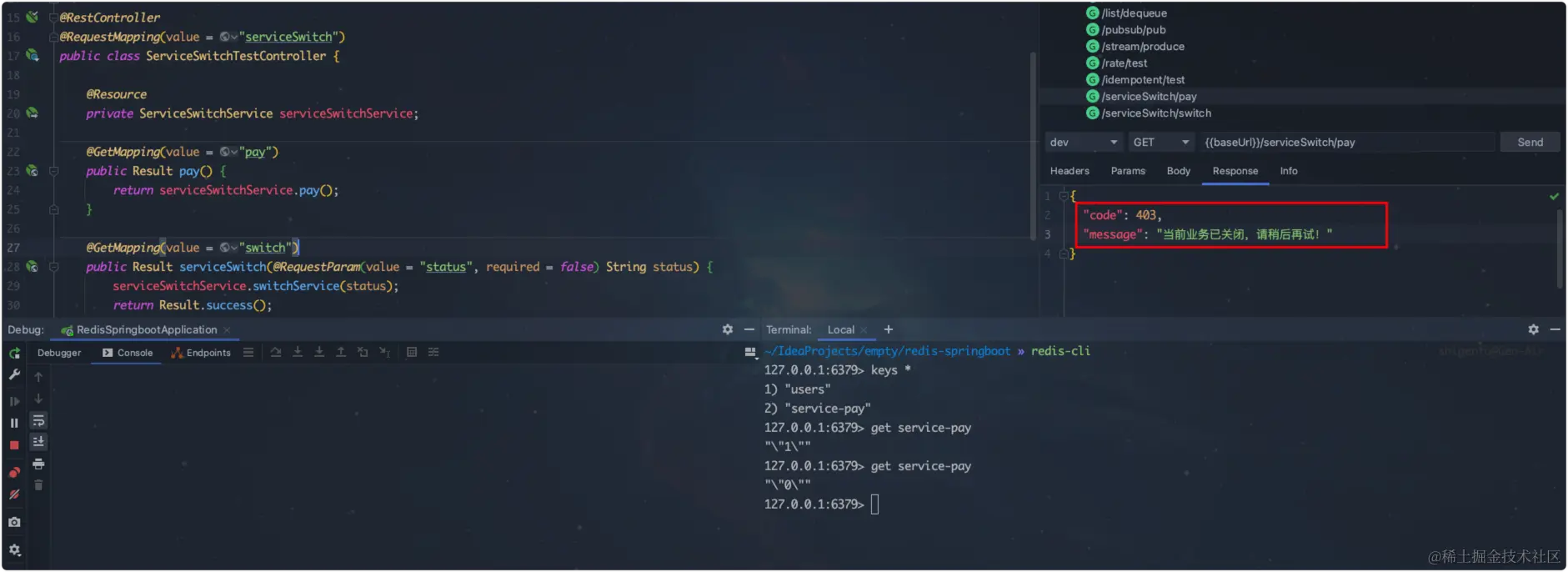Open the Headers tab in request panel
The height and width of the screenshot is (572, 1568).
[x=1070, y=171]
